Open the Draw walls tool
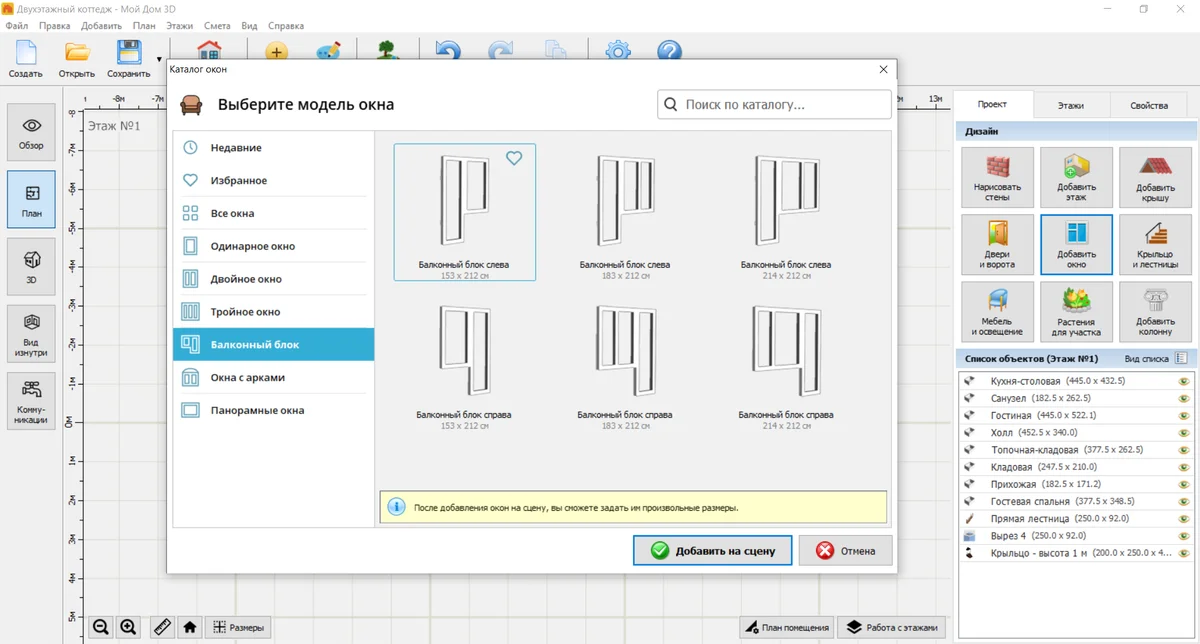 click(997, 177)
